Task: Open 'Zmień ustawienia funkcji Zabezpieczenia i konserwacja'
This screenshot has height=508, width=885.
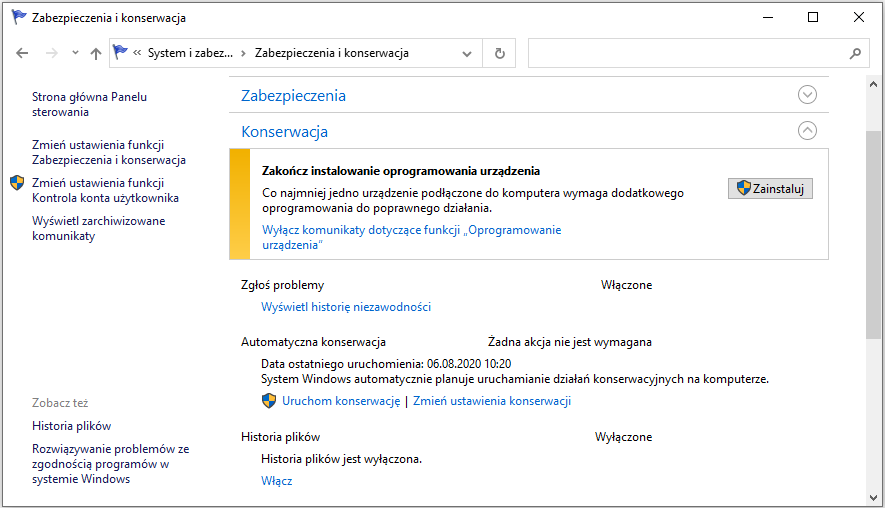Action: [109, 152]
